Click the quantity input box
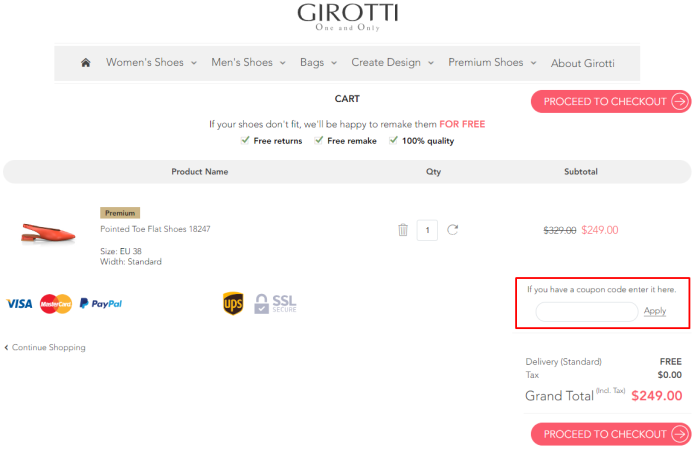The image size is (700, 451). tap(427, 230)
